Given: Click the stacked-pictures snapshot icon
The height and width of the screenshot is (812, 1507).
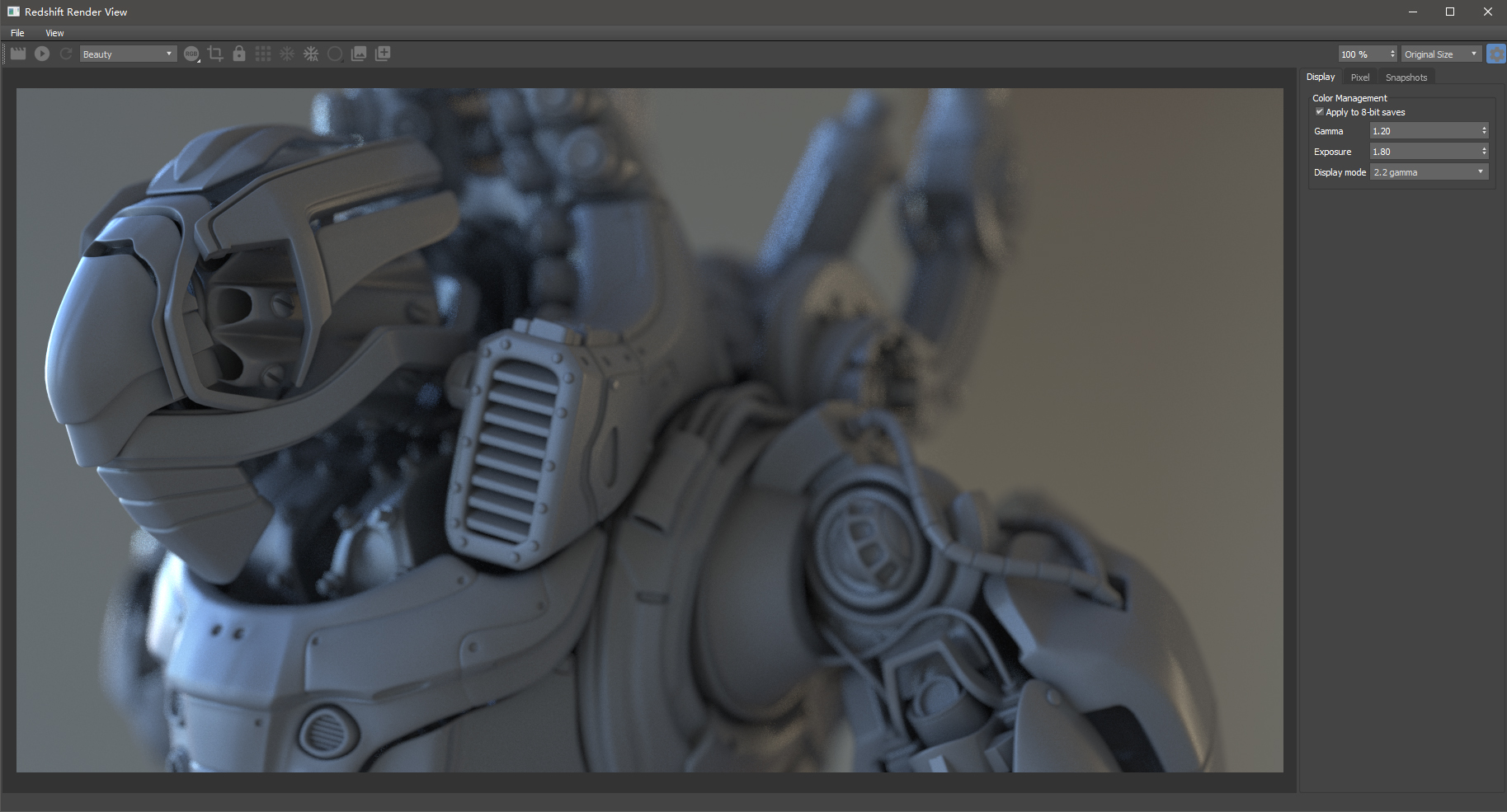Looking at the screenshot, I should point(359,54).
